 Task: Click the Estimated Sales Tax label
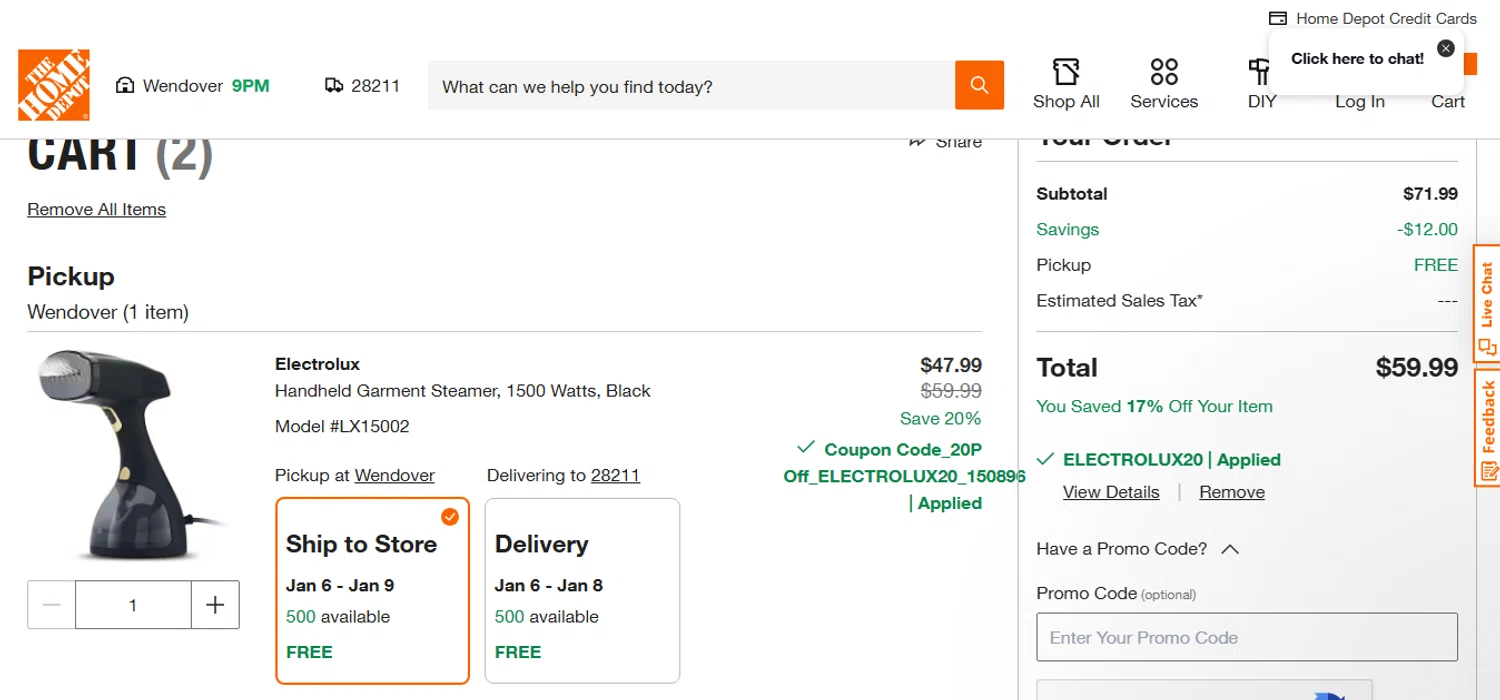coord(1119,301)
